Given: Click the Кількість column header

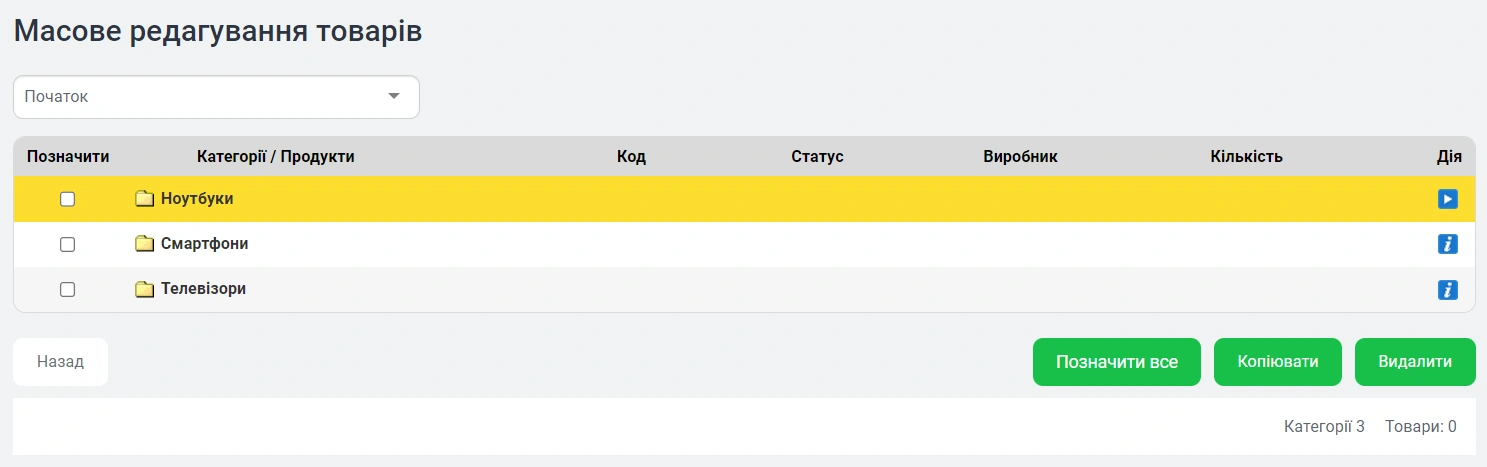Looking at the screenshot, I should coord(1246,157).
